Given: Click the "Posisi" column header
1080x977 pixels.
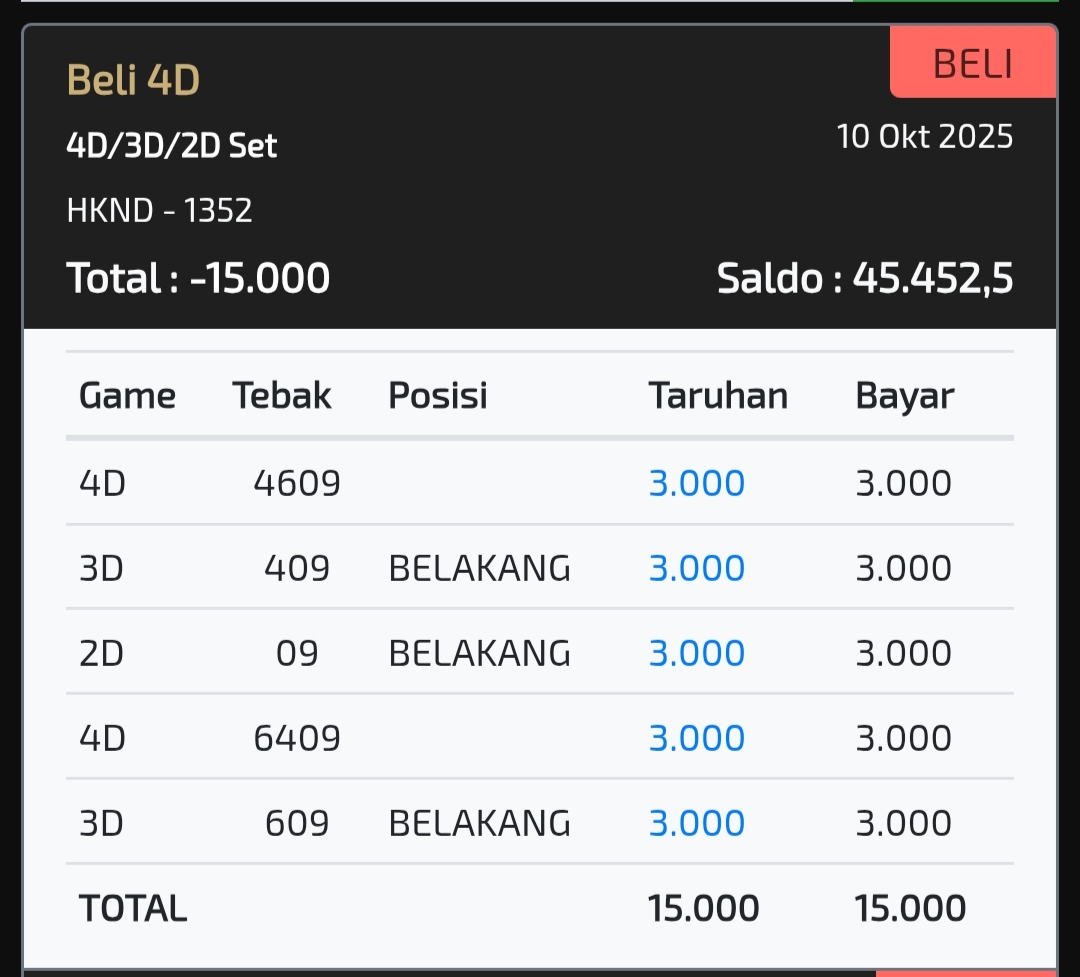Looking at the screenshot, I should tap(437, 396).
